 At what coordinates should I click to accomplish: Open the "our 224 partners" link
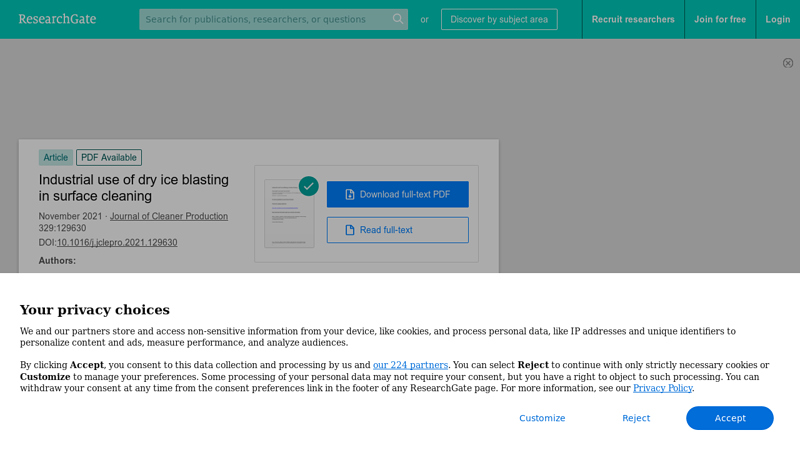click(410, 365)
